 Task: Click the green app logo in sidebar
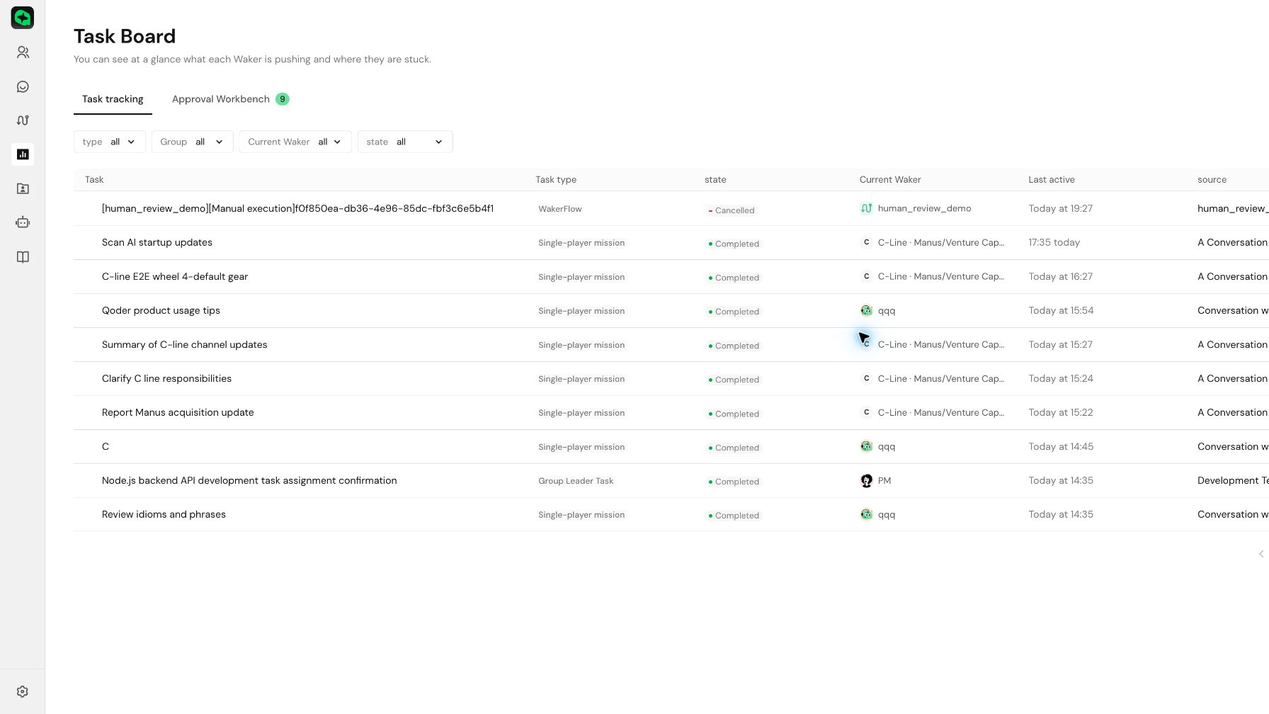[22, 18]
